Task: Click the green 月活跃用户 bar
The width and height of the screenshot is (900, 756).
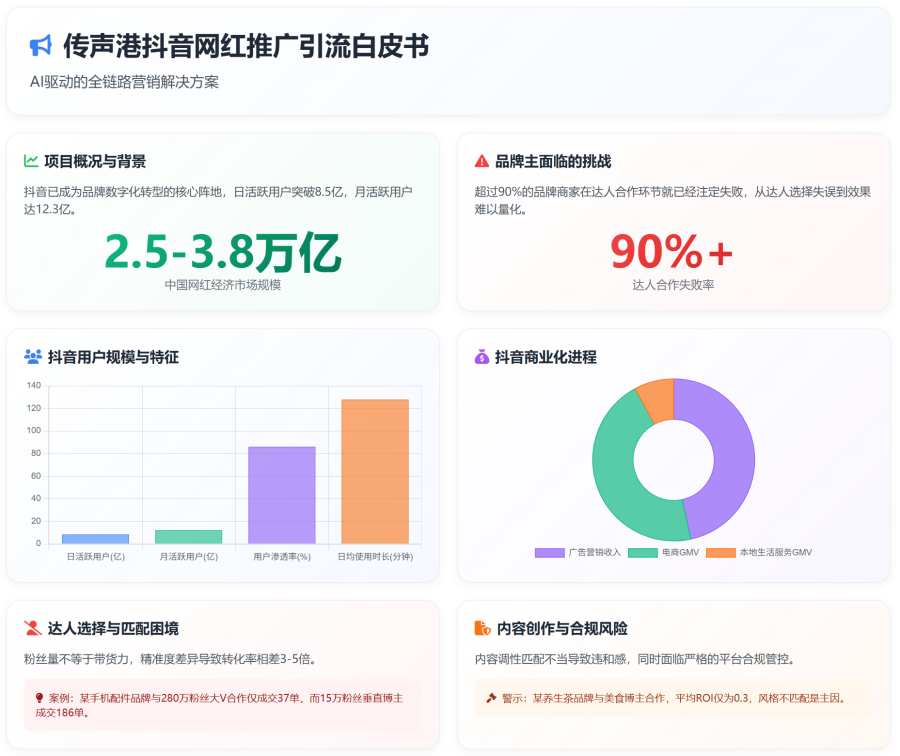Action: click(188, 537)
